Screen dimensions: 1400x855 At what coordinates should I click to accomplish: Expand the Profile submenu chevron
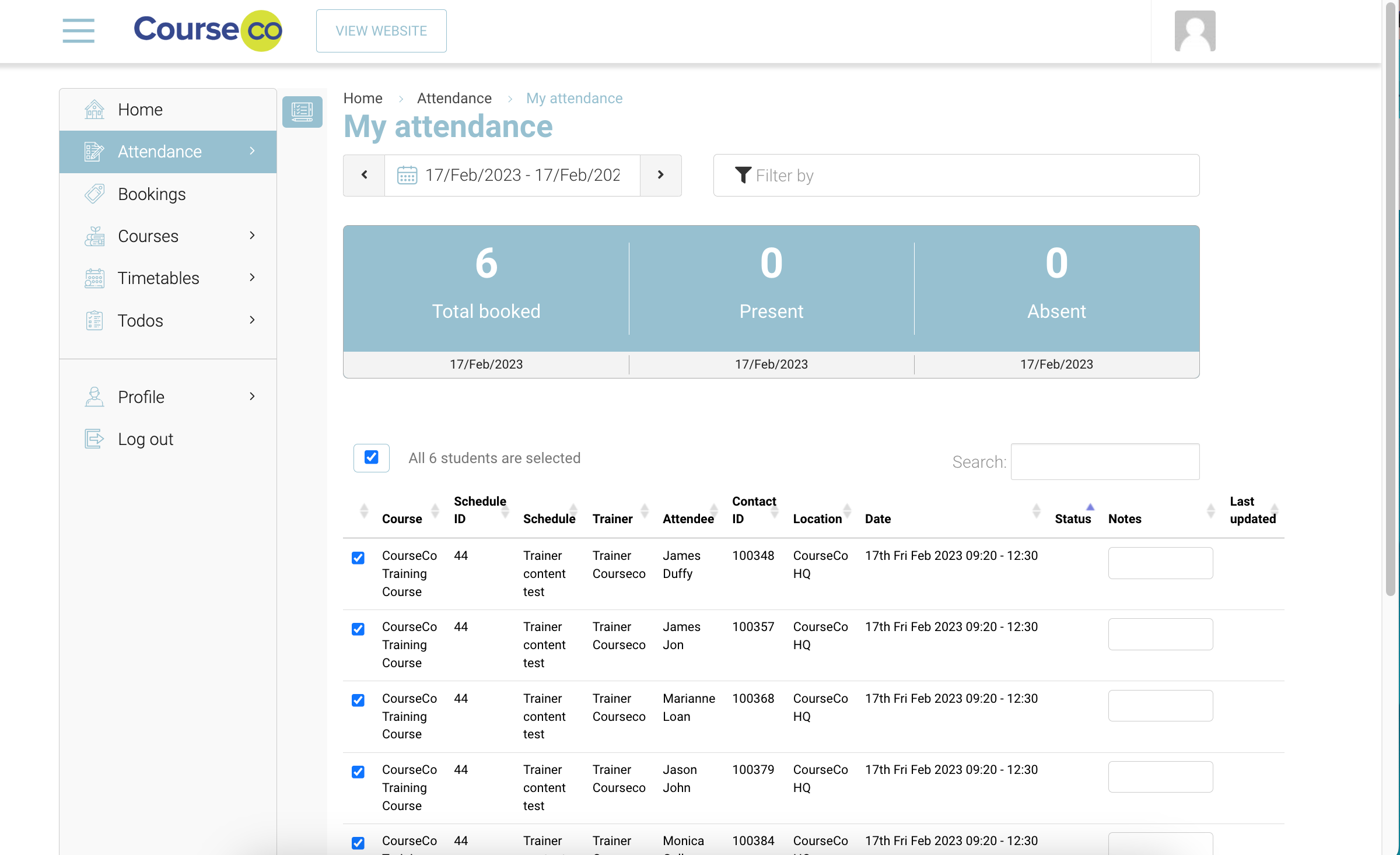(252, 397)
